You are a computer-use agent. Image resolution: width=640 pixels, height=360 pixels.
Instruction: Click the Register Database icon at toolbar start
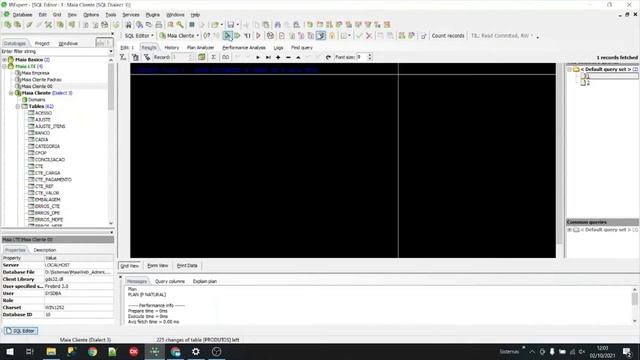tap(8, 24)
